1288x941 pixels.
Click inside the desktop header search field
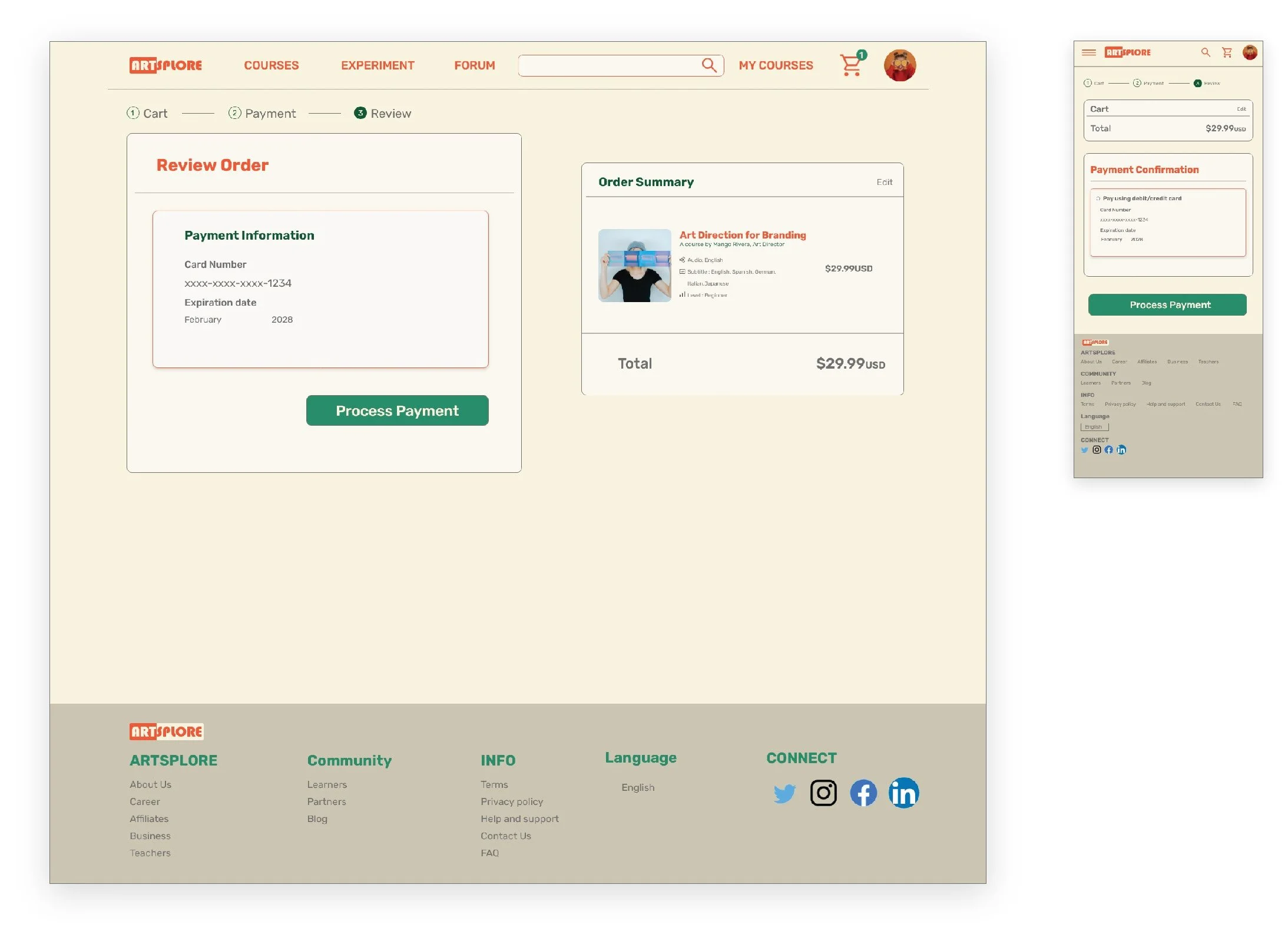(x=607, y=65)
